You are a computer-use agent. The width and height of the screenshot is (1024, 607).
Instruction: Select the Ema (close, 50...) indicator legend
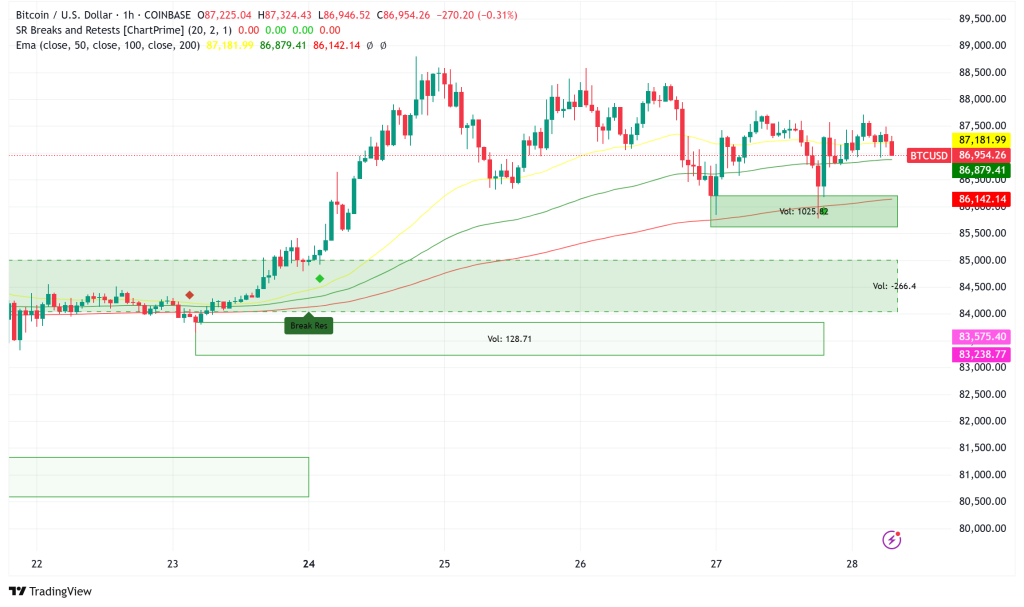(108, 46)
